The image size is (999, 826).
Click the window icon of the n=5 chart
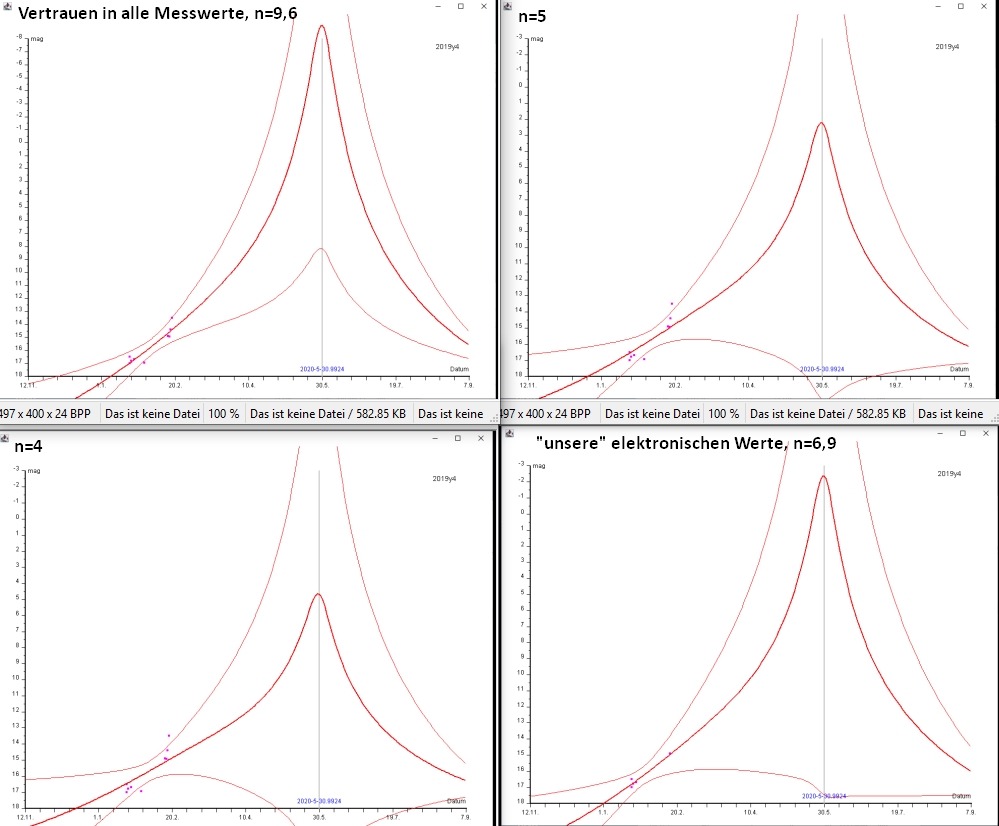coord(506,6)
